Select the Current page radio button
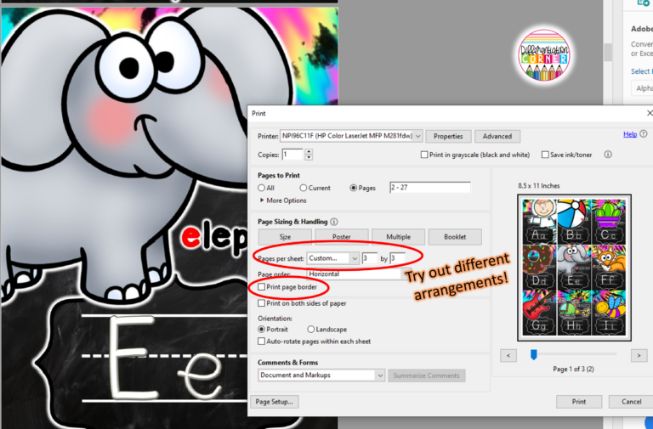Image resolution: width=653 pixels, height=429 pixels. tap(303, 188)
